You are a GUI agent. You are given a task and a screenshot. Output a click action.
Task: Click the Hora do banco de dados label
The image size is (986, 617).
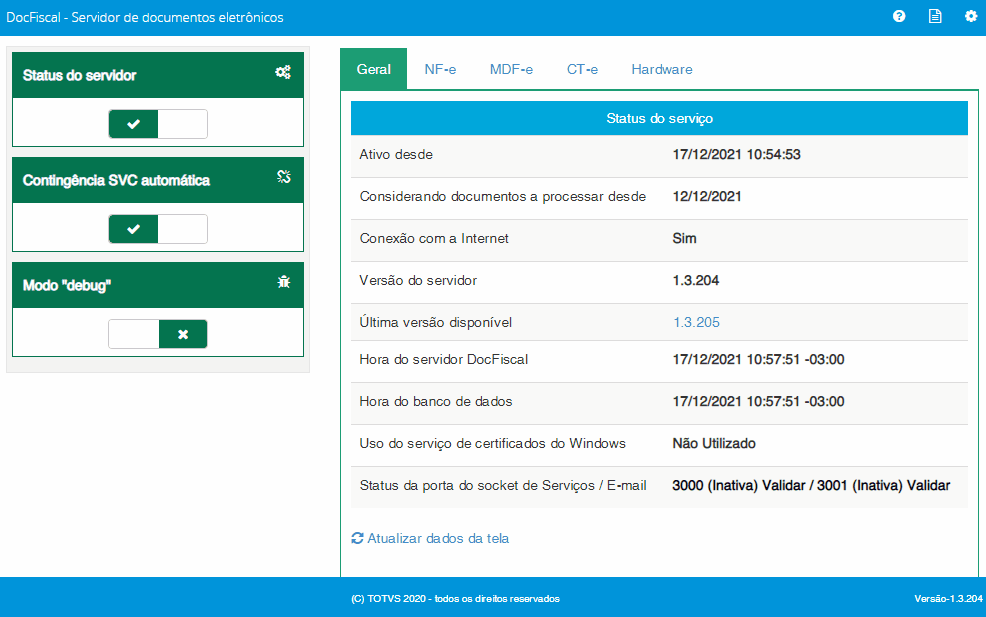tap(436, 401)
